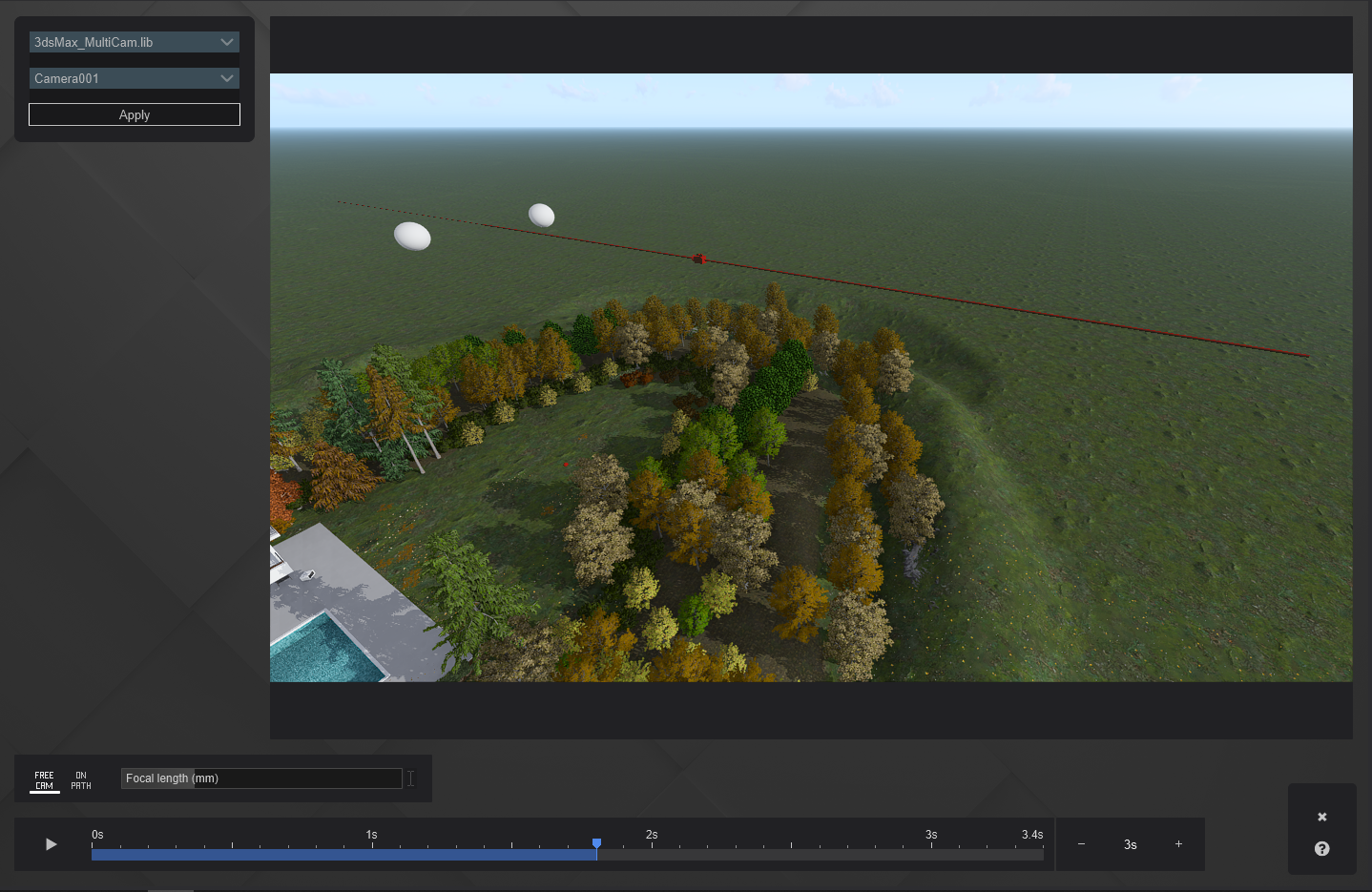This screenshot has width=1372, height=892.
Task: Click the 0s label on the timeline
Action: pyautogui.click(x=97, y=835)
